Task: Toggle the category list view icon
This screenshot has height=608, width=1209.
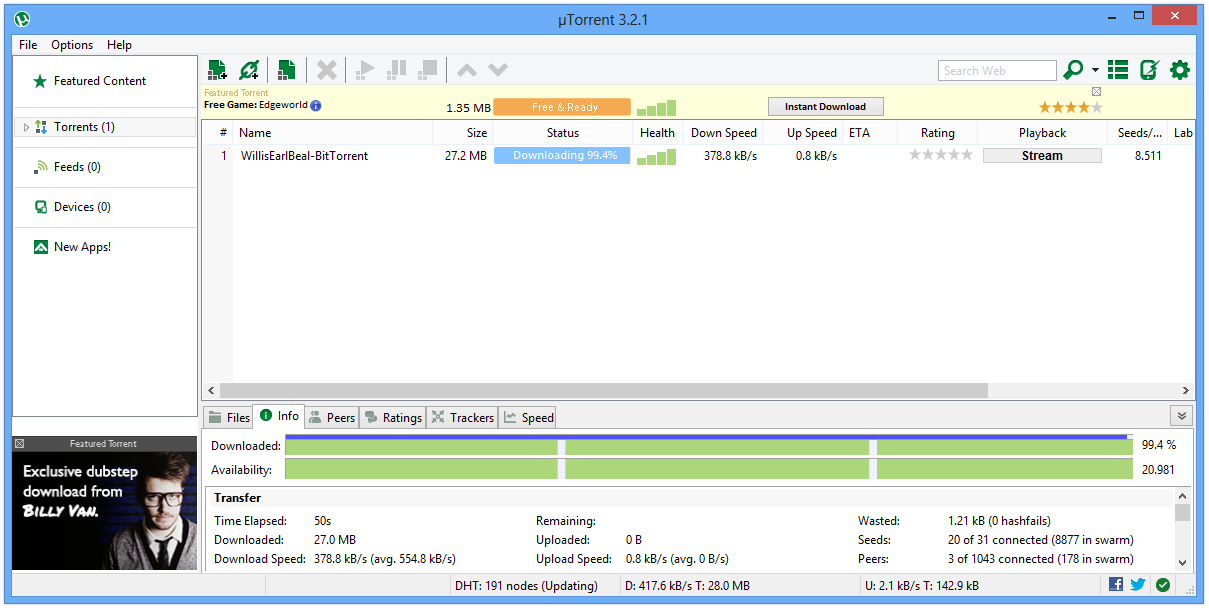Action: [x=1118, y=70]
